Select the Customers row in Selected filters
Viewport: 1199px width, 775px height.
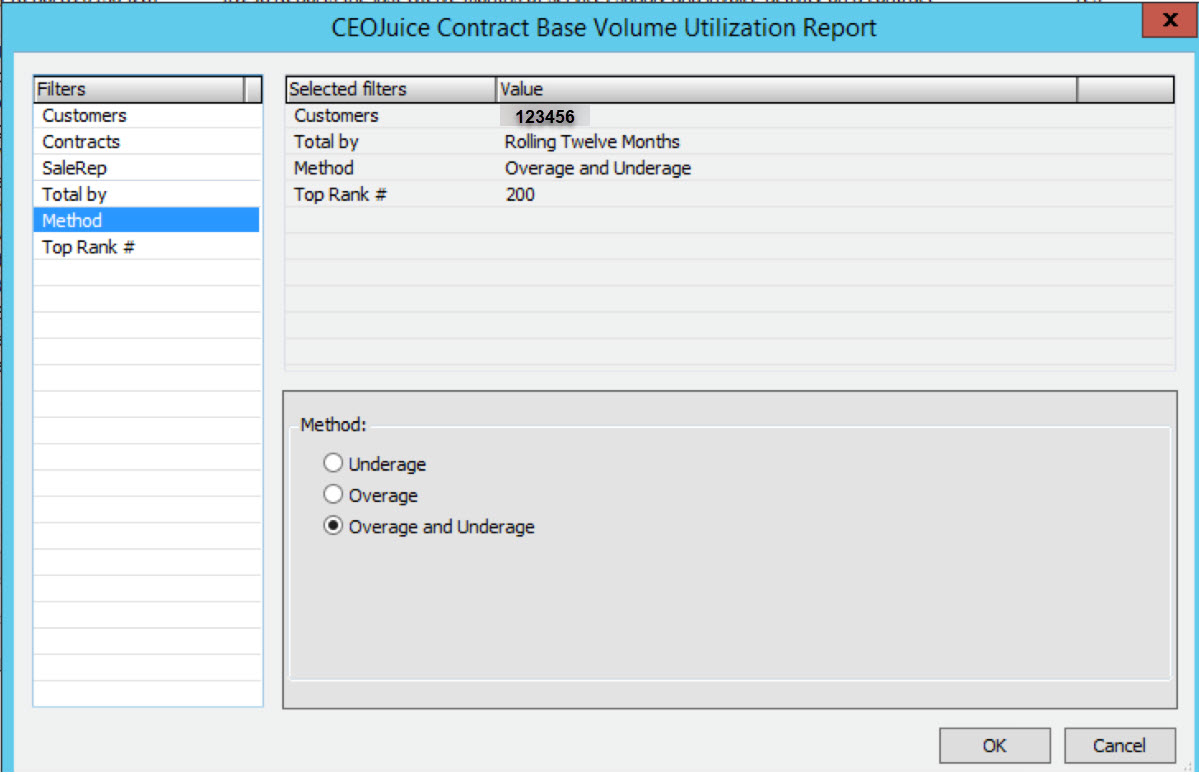point(729,115)
